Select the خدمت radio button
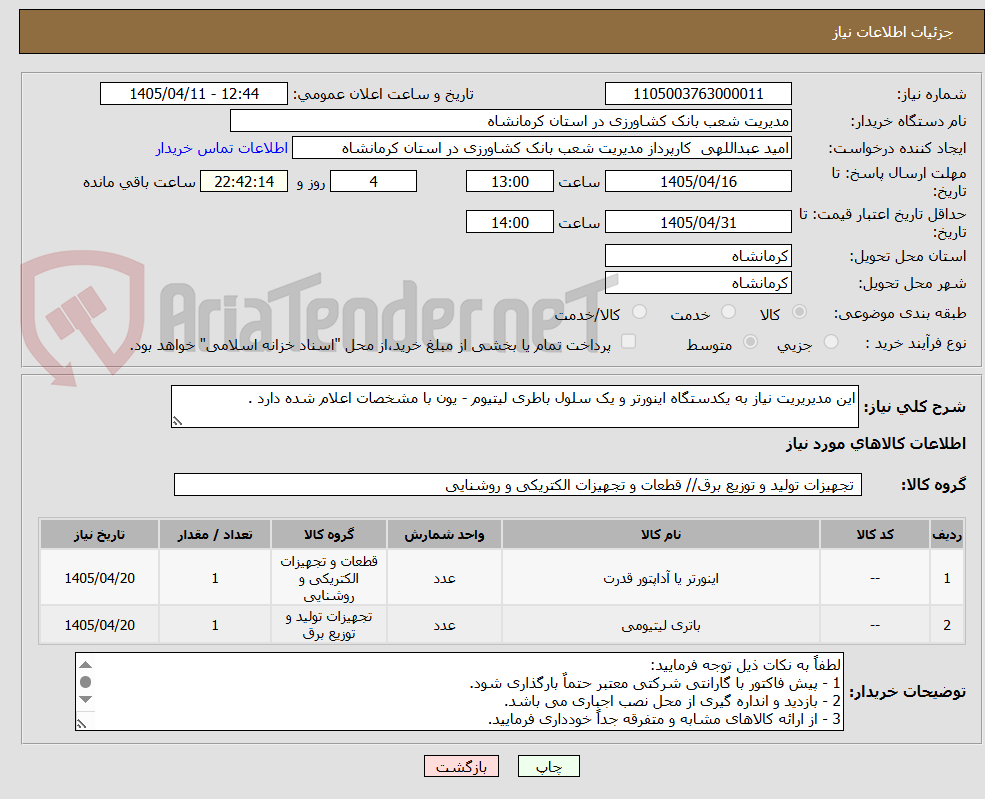Image resolution: width=985 pixels, height=799 pixels. pos(728,312)
